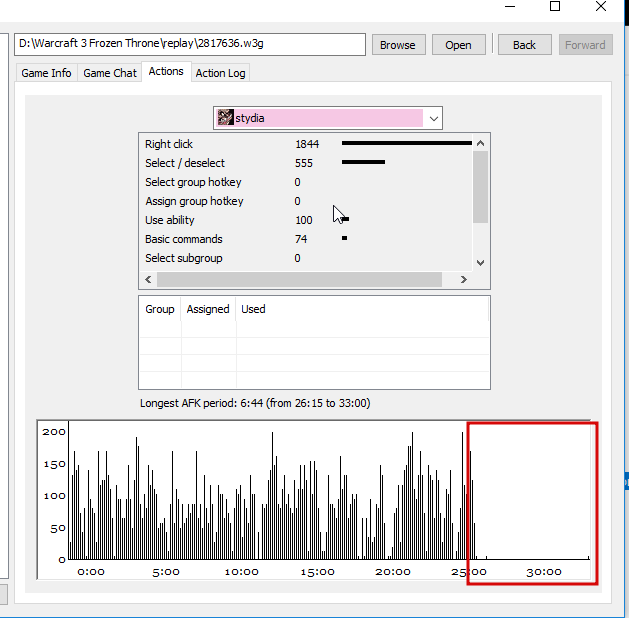Switch to the Game Info tab

click(47, 73)
